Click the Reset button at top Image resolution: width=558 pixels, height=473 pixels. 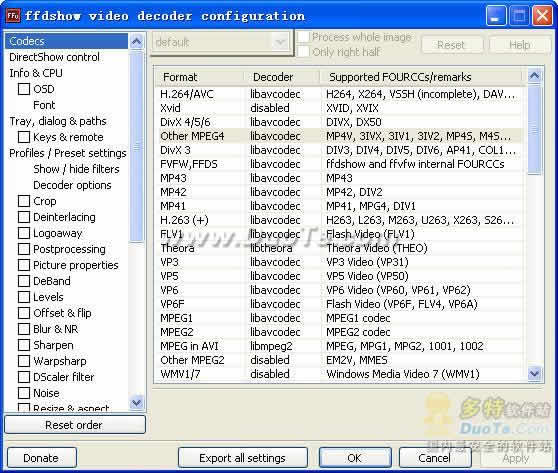point(451,45)
